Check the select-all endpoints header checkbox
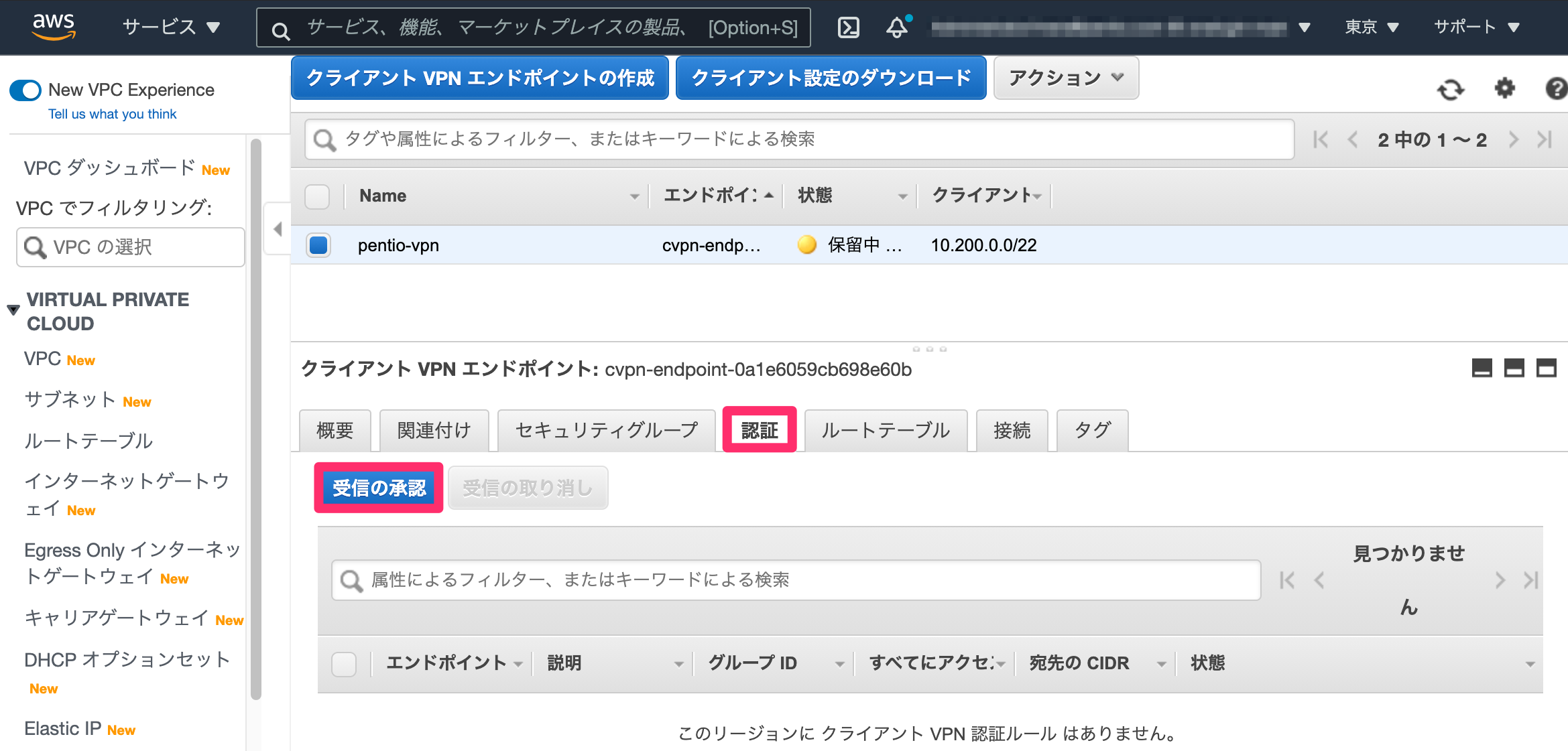This screenshot has height=751, width=1568. pyautogui.click(x=317, y=196)
